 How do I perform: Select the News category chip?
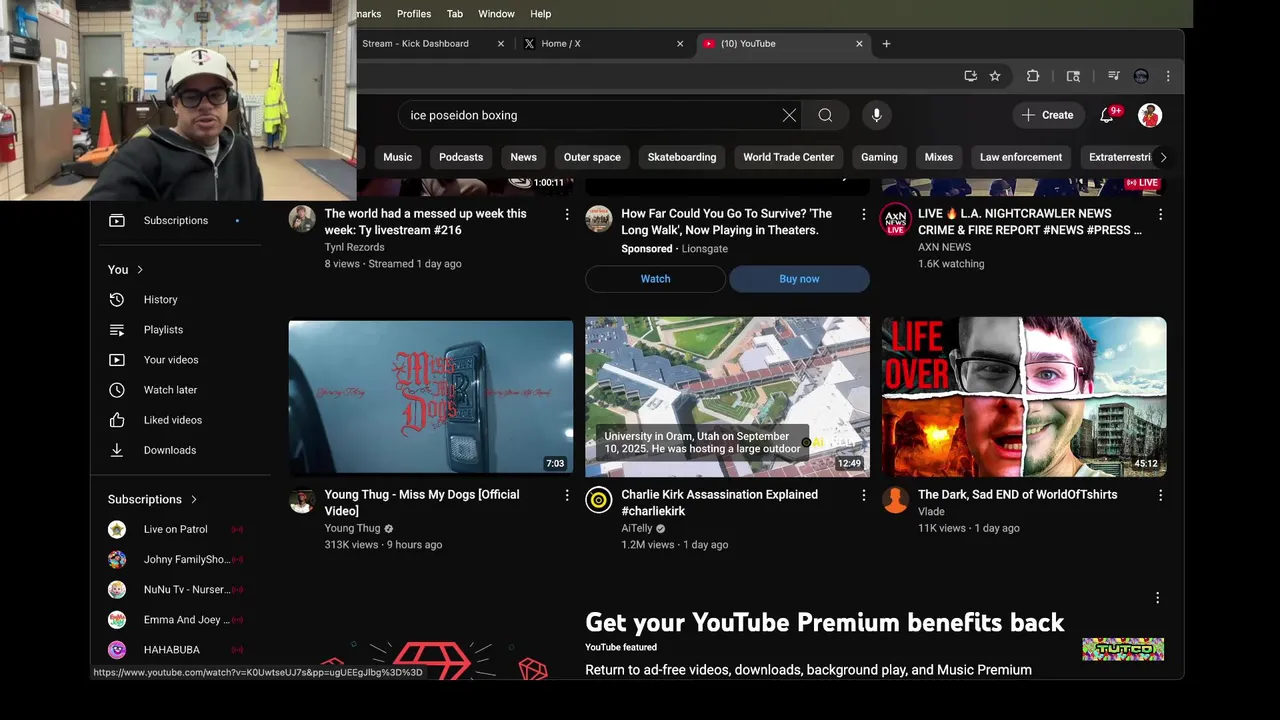pyautogui.click(x=524, y=157)
